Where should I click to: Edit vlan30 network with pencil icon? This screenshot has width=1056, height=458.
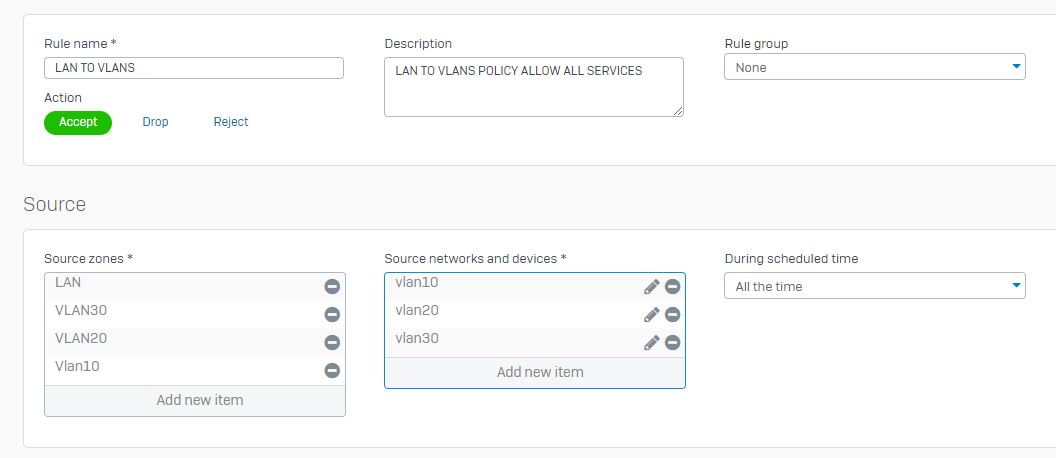coord(651,343)
